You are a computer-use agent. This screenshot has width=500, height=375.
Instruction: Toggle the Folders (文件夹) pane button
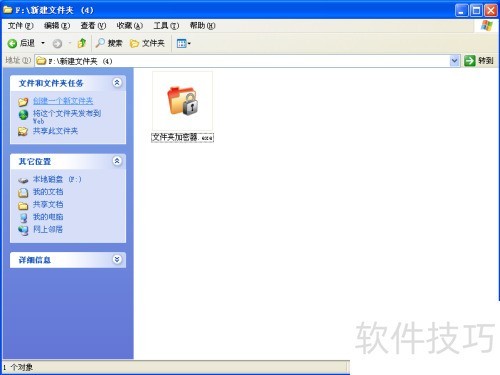147,43
